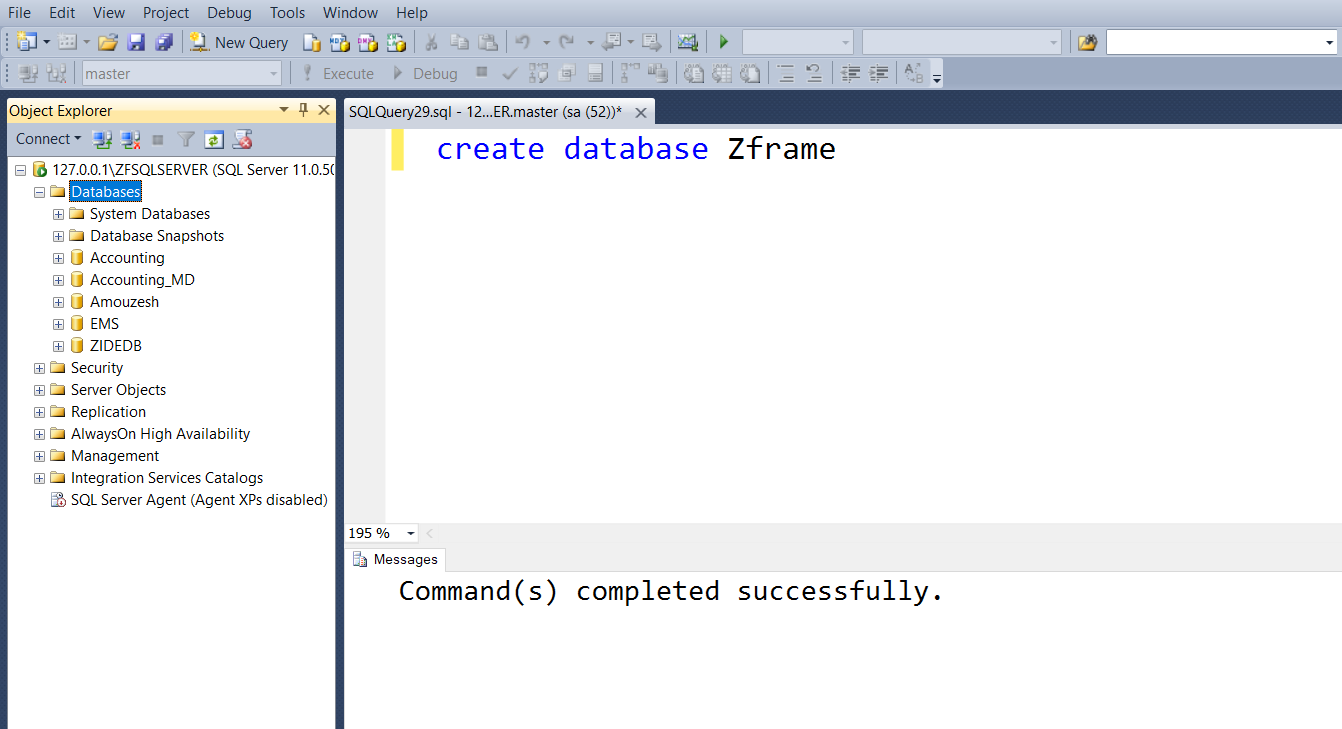Click the Object Explorer script stop icon
The width and height of the screenshot is (1342, 729).
click(242, 139)
